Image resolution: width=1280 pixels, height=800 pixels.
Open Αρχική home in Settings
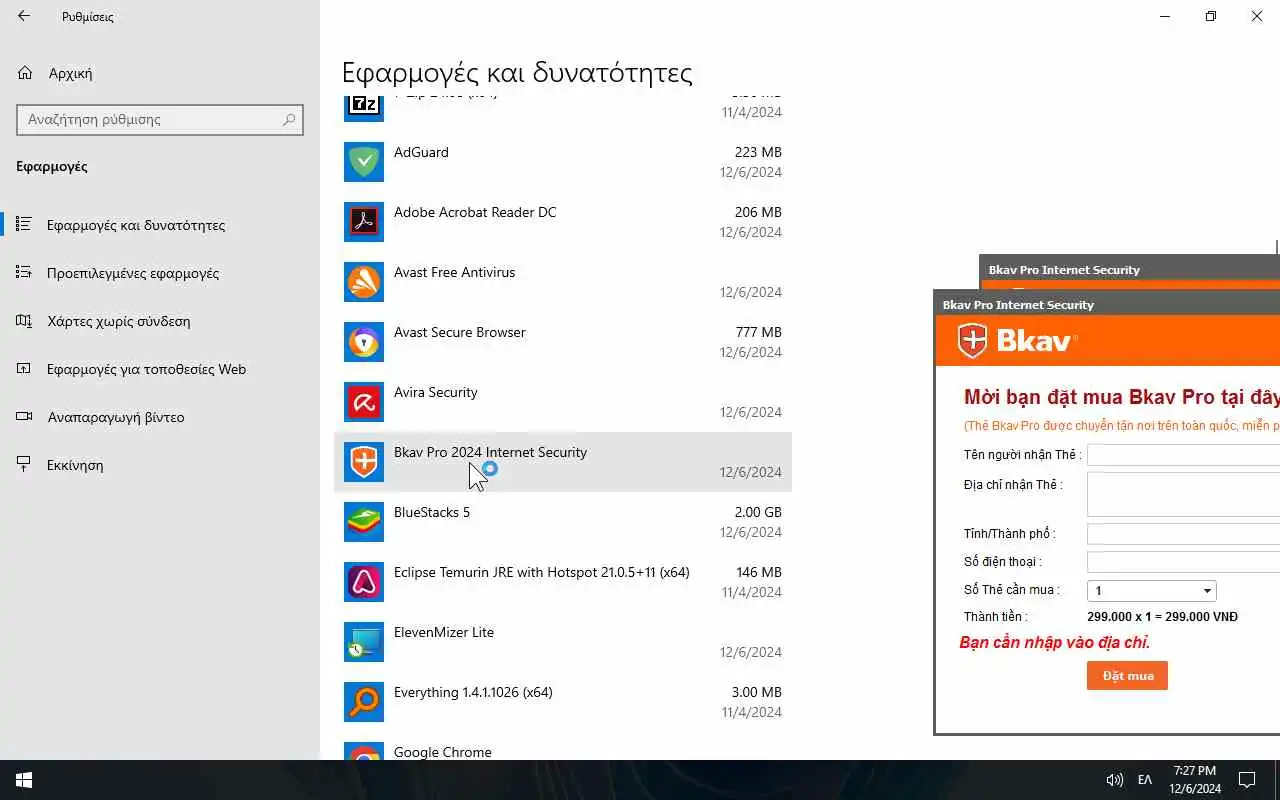(69, 73)
